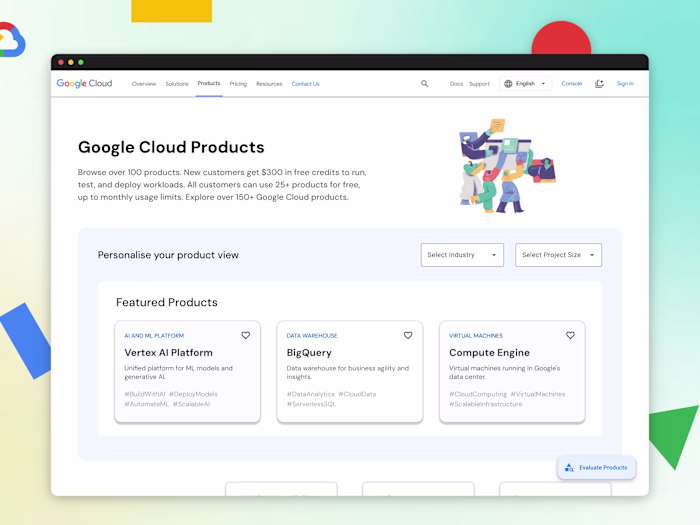Click the #AutomateML hashtag
Image resolution: width=700 pixels, height=525 pixels.
(146, 404)
